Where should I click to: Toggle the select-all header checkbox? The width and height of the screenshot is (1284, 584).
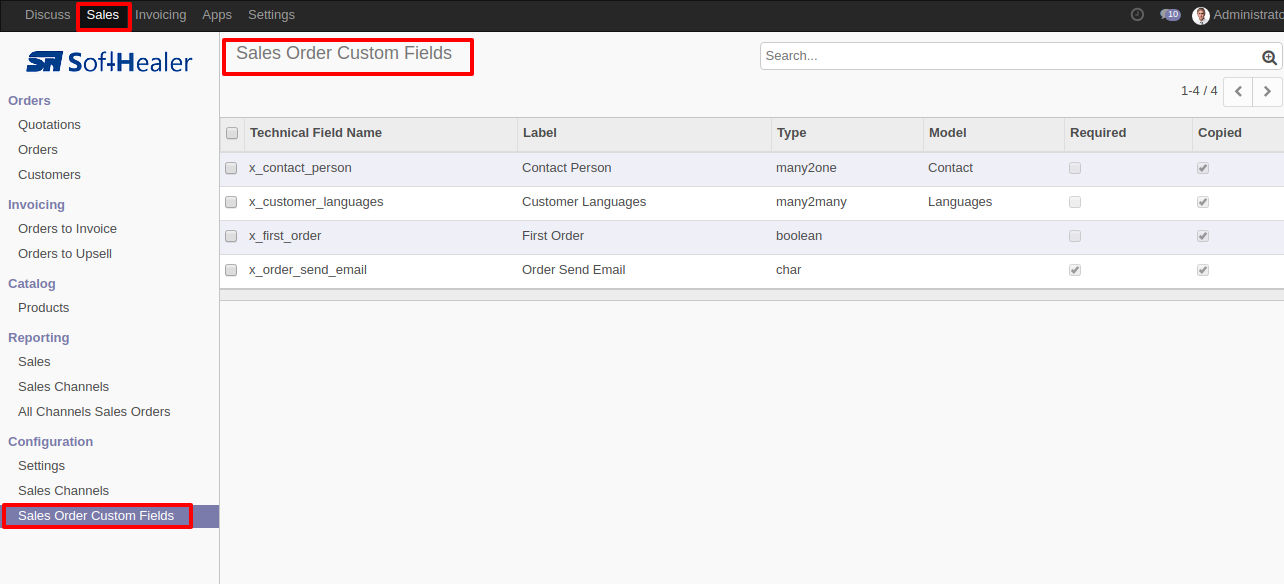pyautogui.click(x=232, y=133)
